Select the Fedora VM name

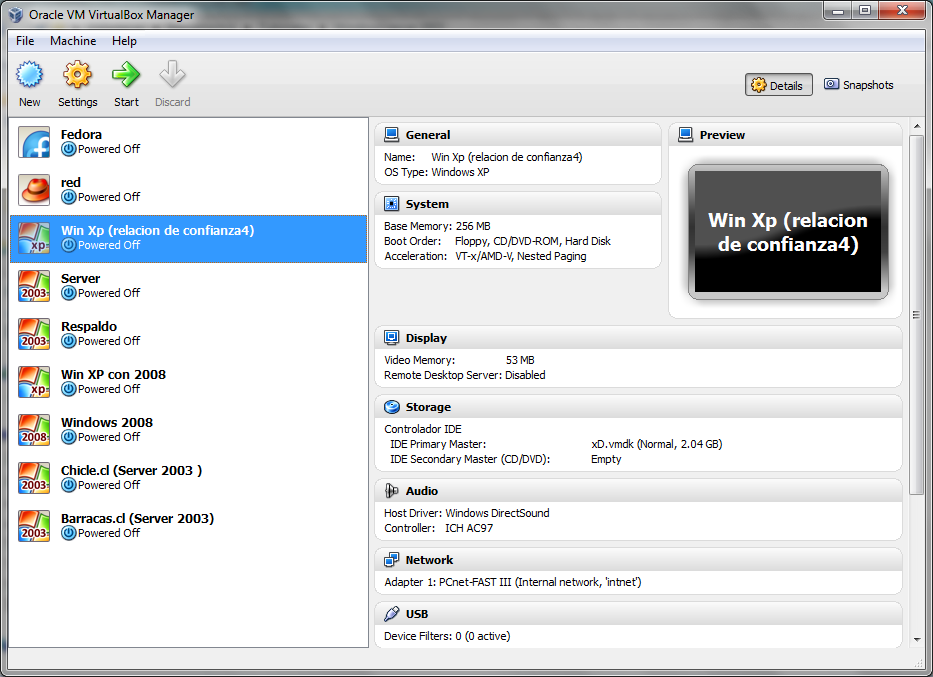(x=81, y=134)
